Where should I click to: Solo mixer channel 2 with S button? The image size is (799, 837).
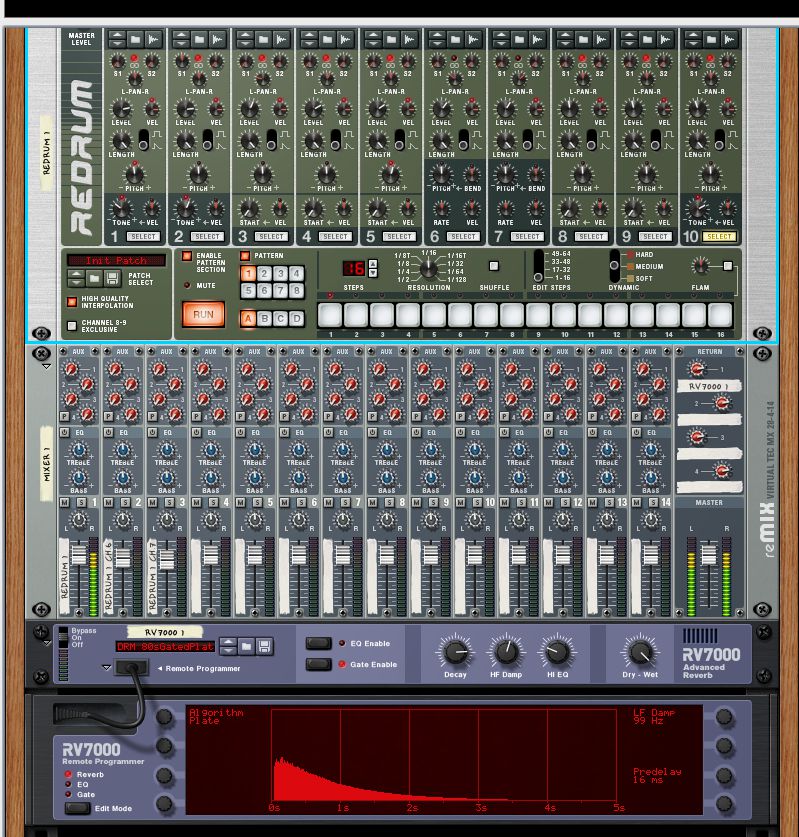pyautogui.click(x=125, y=502)
